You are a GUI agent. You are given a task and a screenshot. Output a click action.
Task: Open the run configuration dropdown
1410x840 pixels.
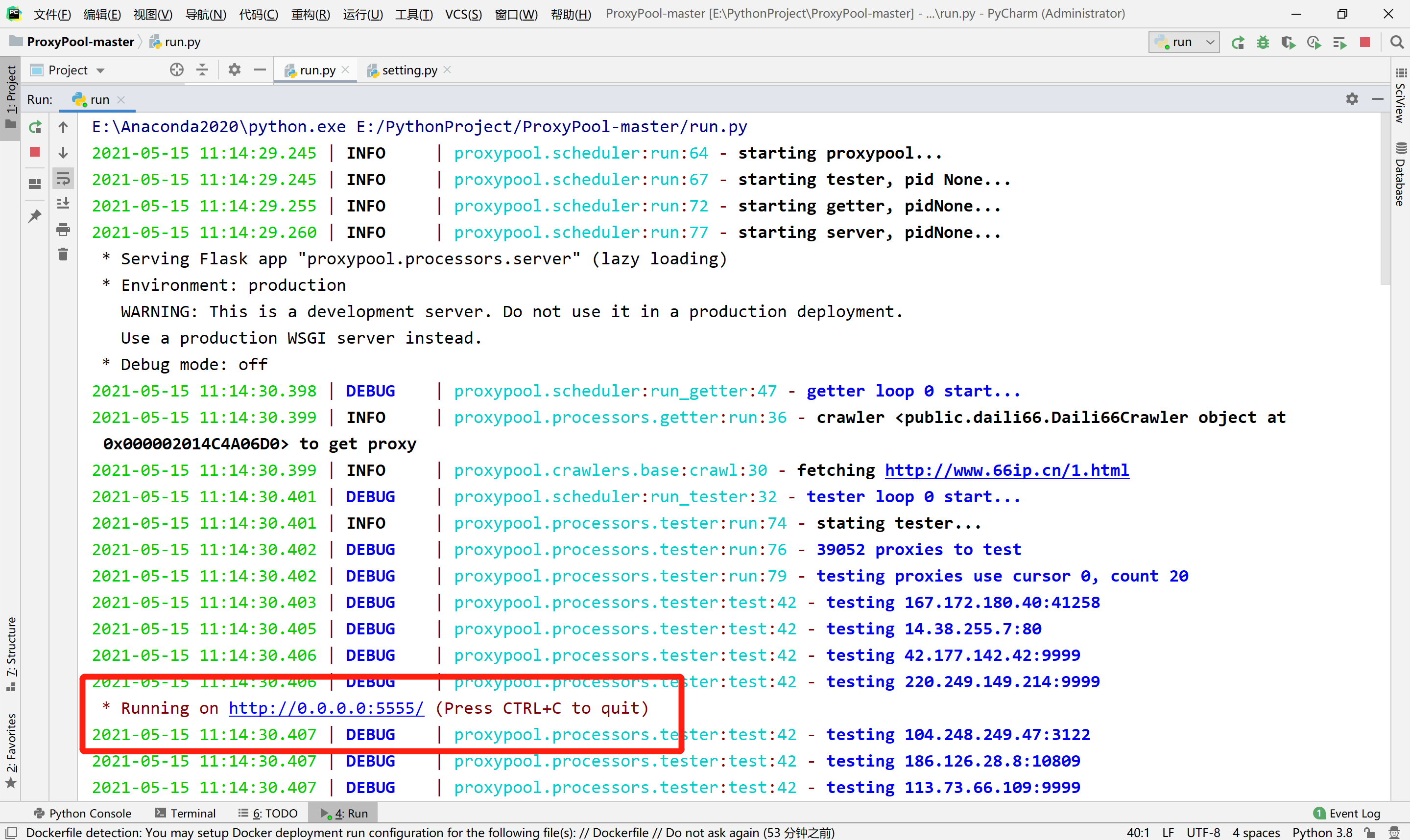[x=1184, y=43]
